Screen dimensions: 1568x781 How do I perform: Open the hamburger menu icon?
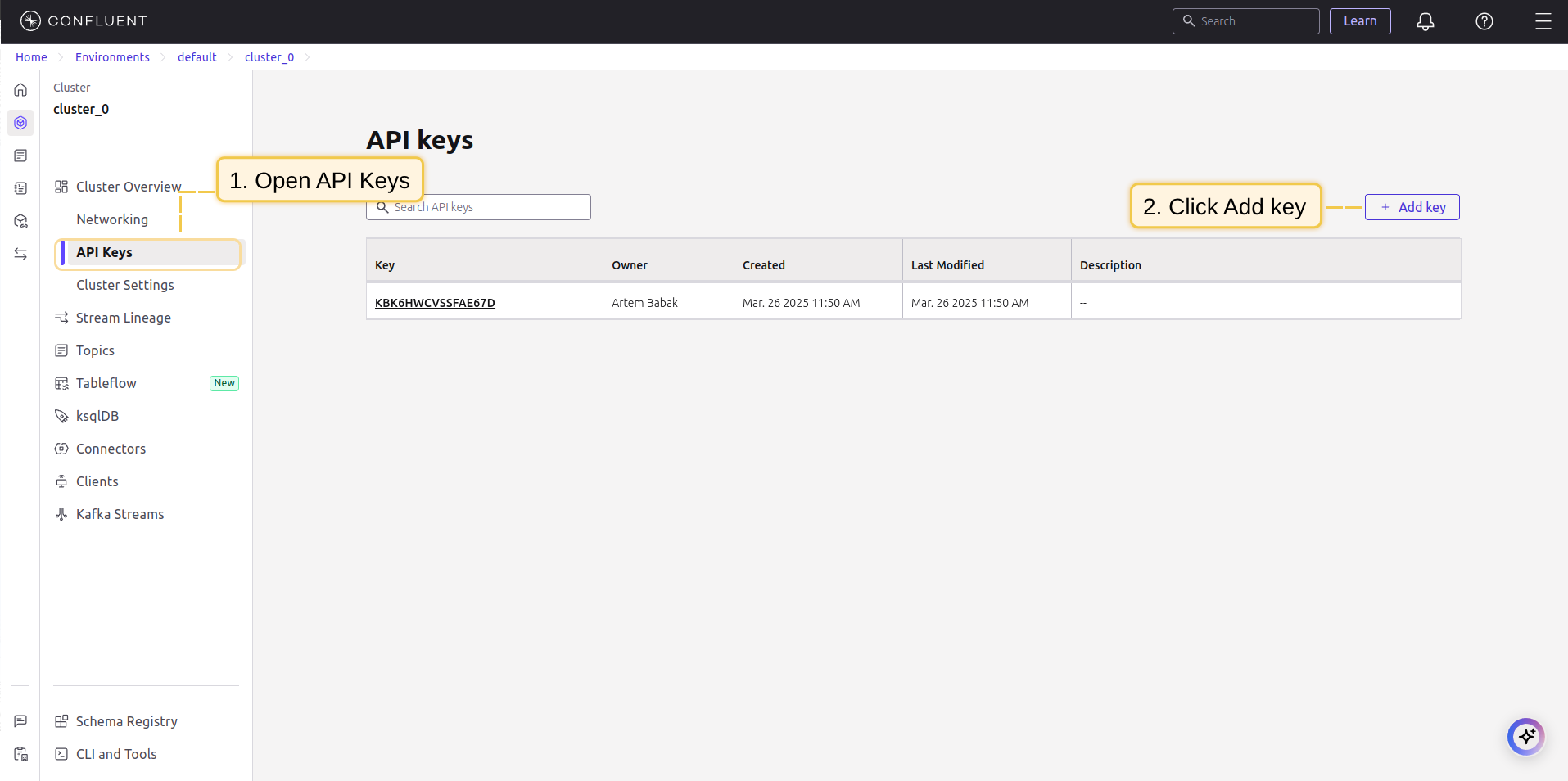coord(1543,21)
